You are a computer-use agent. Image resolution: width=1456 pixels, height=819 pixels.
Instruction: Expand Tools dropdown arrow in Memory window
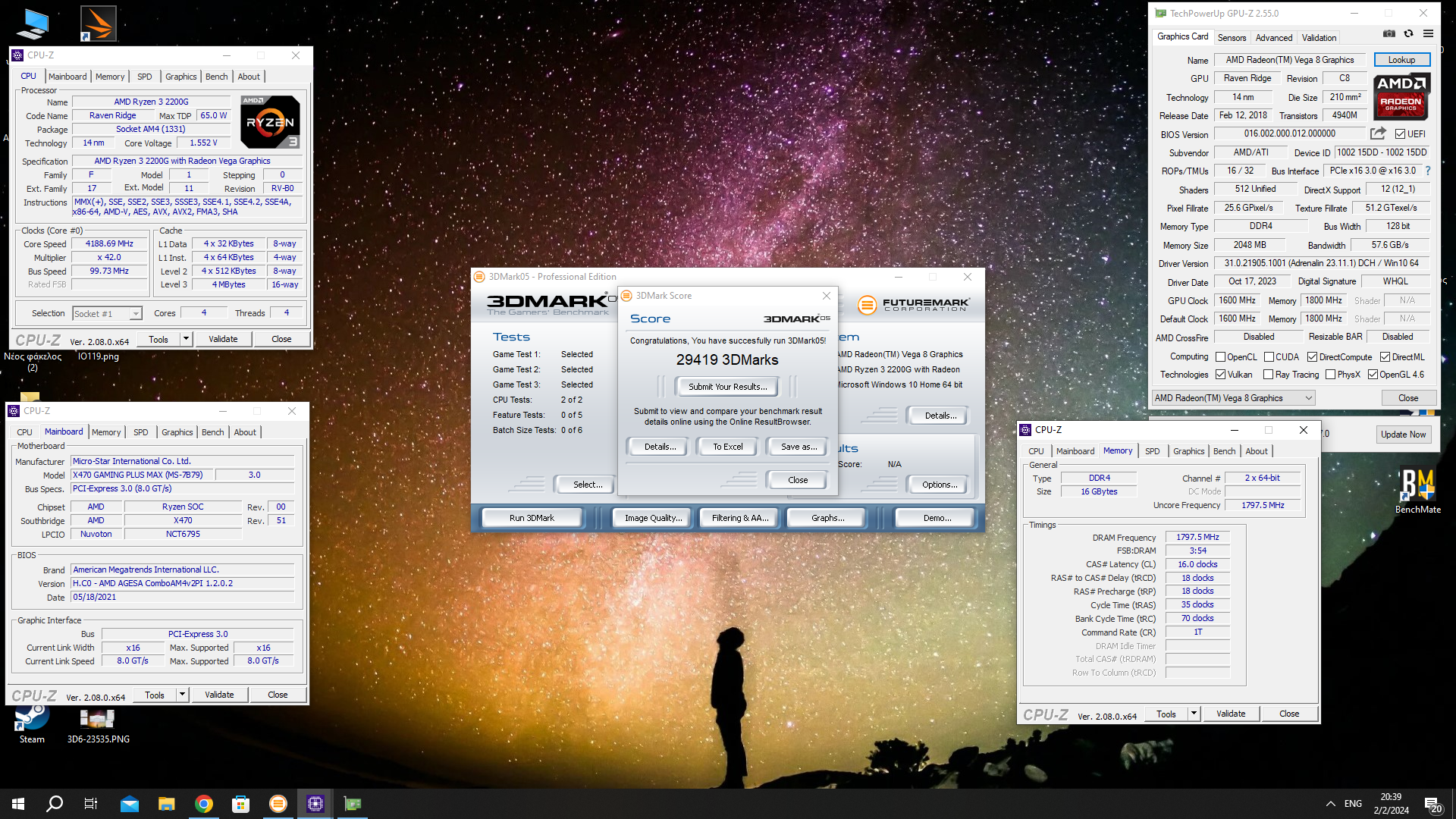coord(1194,714)
